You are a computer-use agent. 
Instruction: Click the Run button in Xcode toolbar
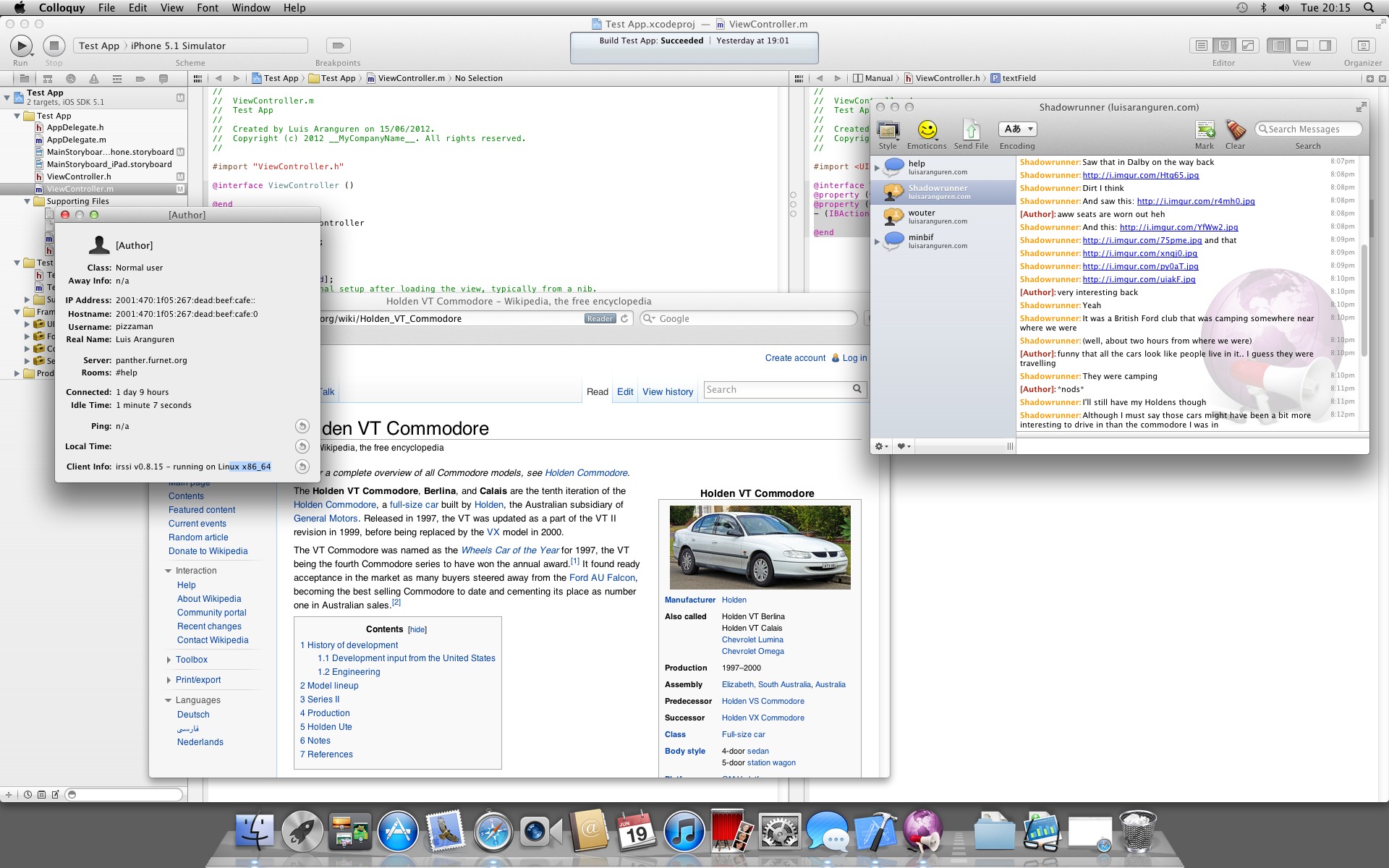21,46
